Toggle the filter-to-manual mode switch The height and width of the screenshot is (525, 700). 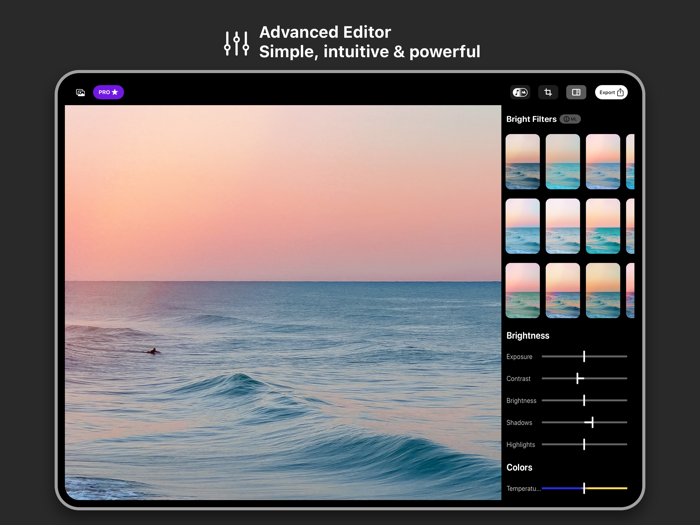520,92
